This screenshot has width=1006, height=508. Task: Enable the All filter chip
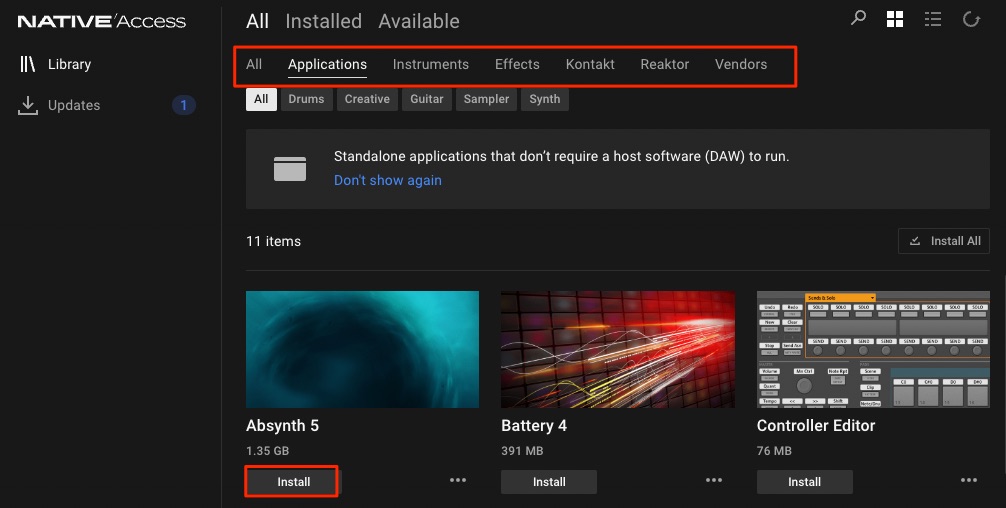point(261,99)
